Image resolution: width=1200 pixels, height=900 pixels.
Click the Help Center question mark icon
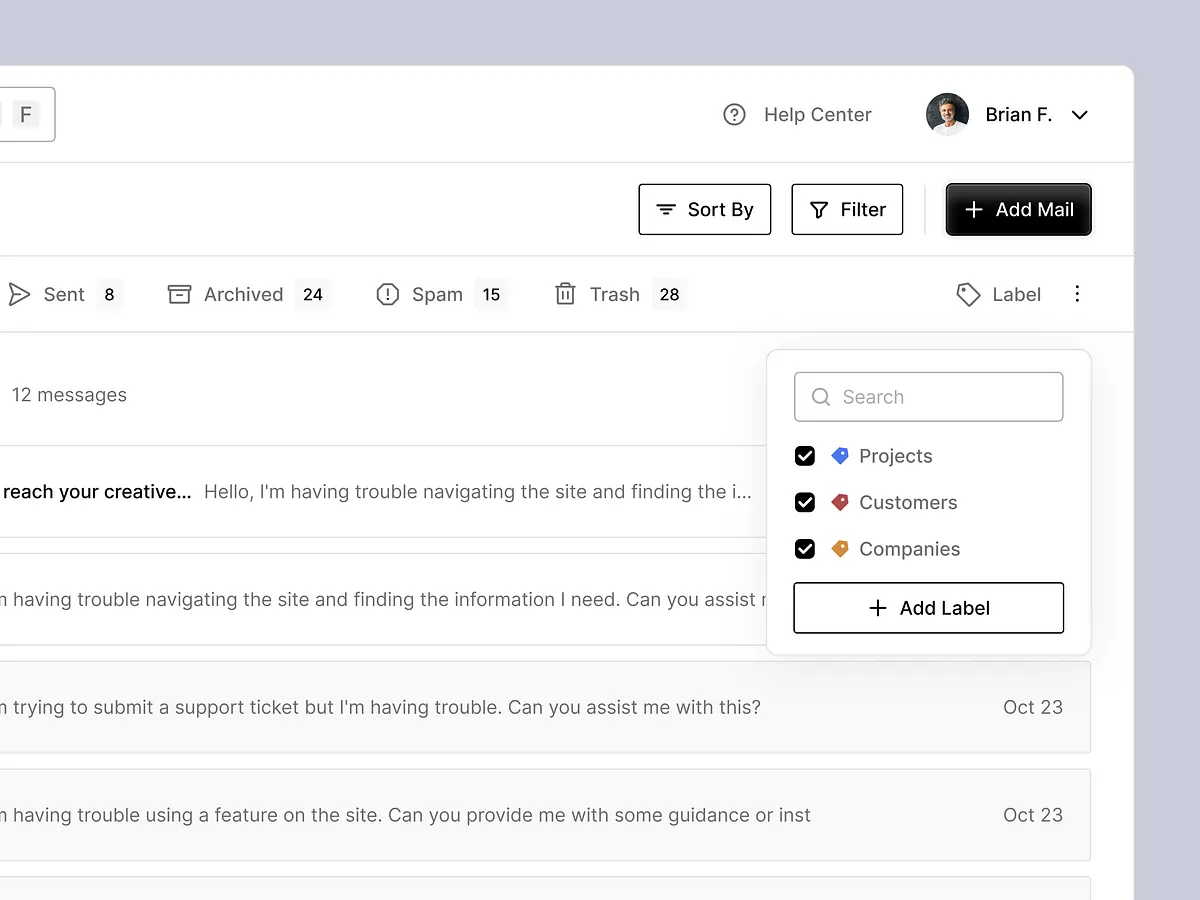click(734, 114)
